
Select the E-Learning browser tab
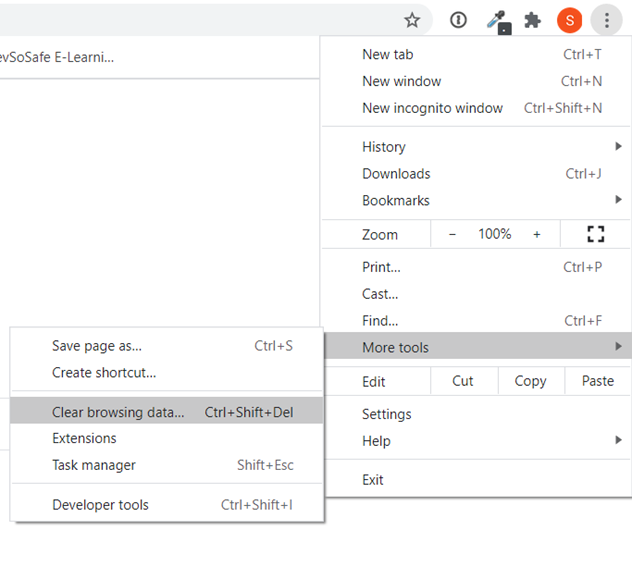[x=58, y=57]
